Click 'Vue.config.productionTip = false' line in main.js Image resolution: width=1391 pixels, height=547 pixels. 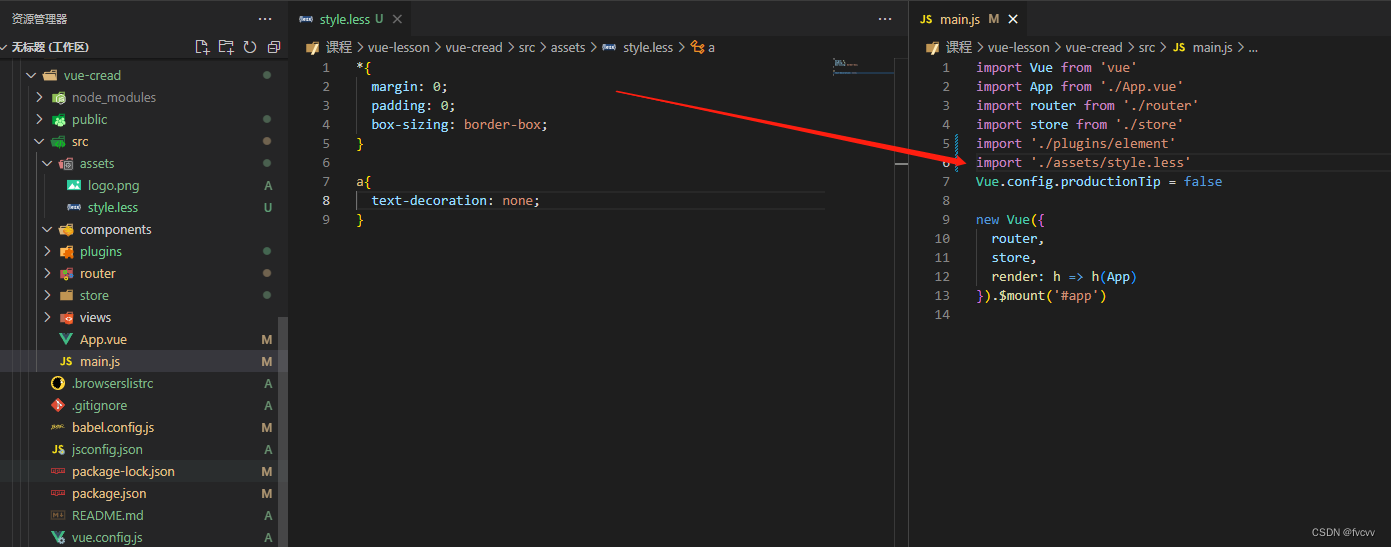1099,181
